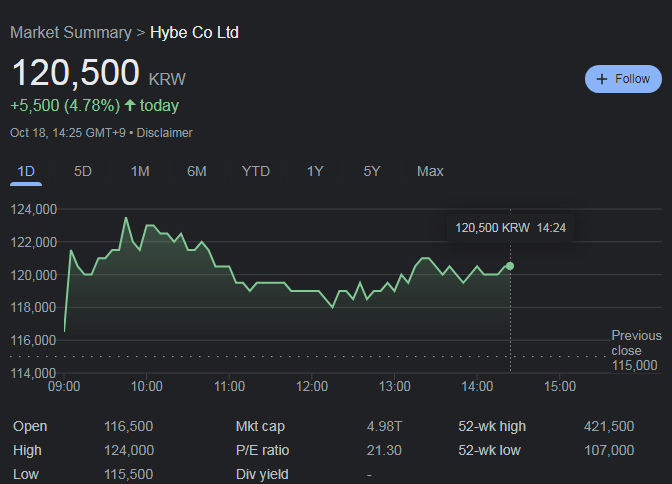This screenshot has width=672, height=484.
Task: Click the Open value 116,500
Action: (x=128, y=427)
